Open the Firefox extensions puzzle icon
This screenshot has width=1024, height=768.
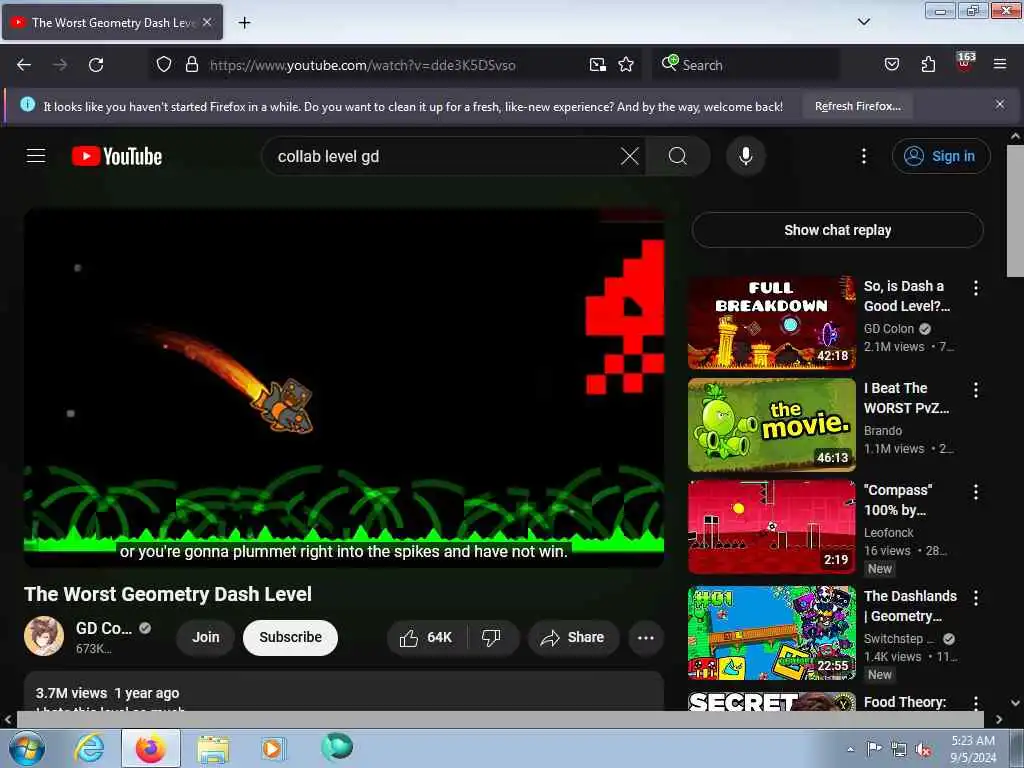click(928, 65)
